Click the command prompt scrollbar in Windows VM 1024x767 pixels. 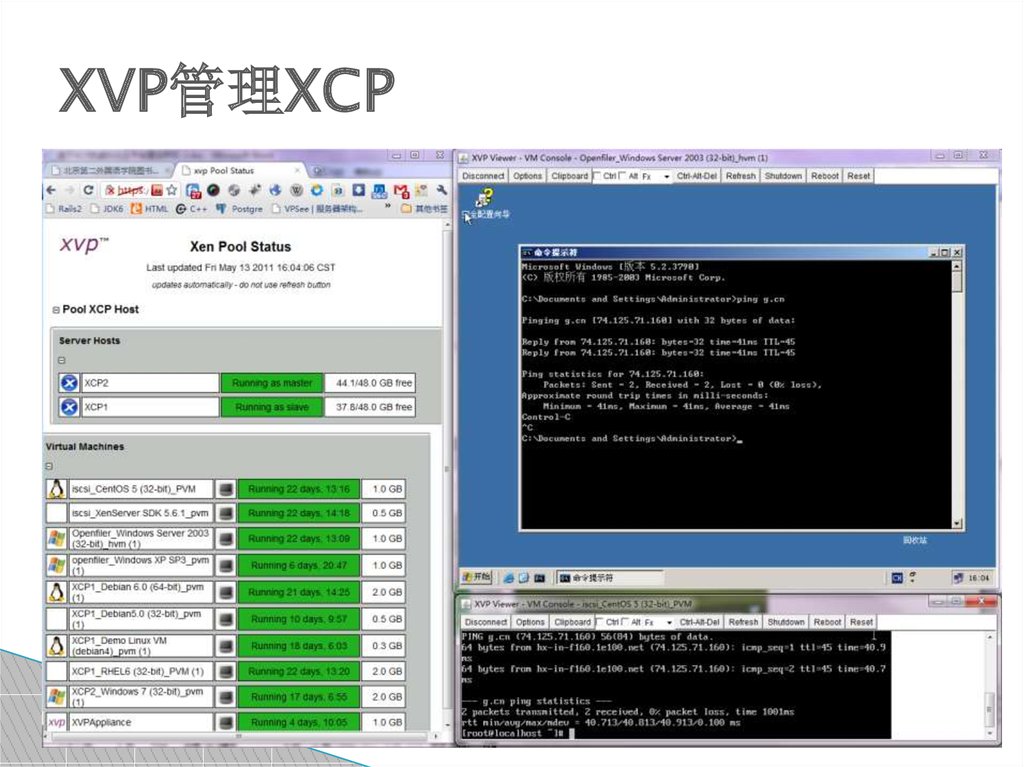[957, 394]
